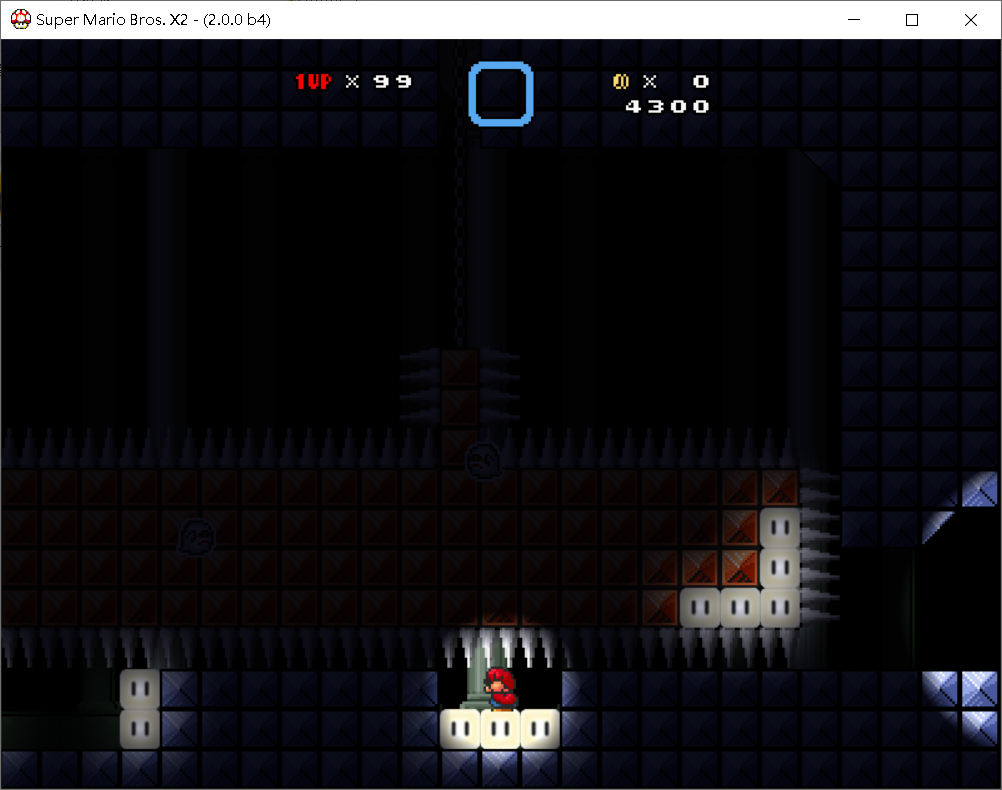Click the faint Boo ghost in left bricks

click(197, 536)
